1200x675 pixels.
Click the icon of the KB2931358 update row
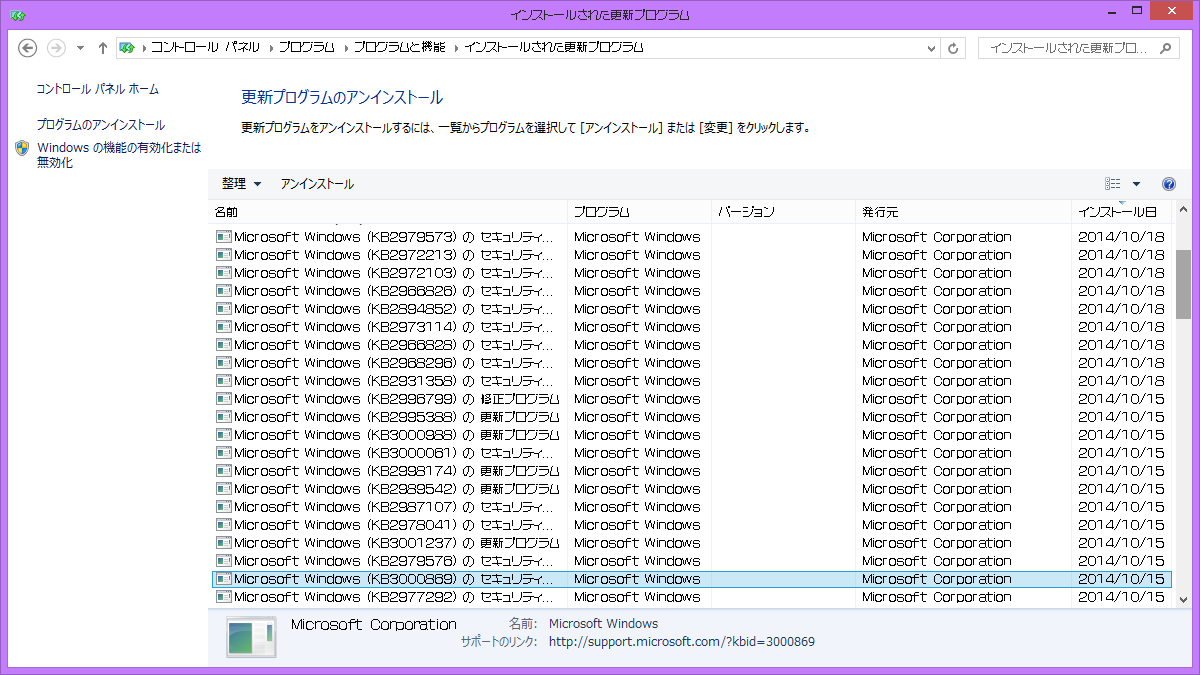click(x=224, y=381)
